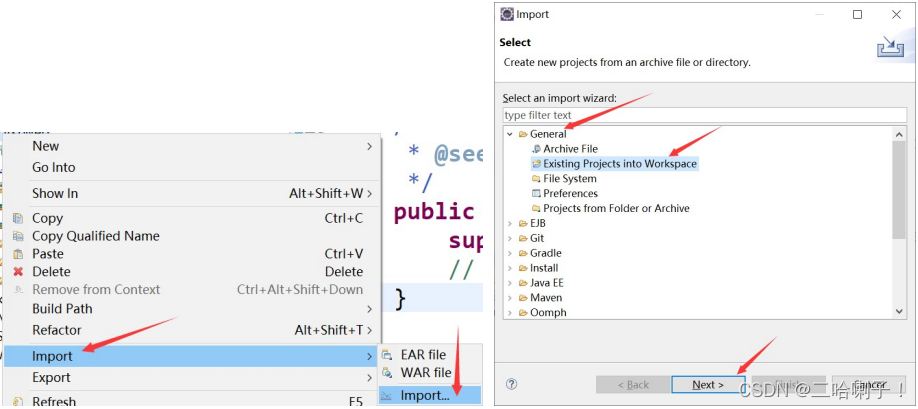
Task: Expand the Gradle category
Action: tap(510, 253)
